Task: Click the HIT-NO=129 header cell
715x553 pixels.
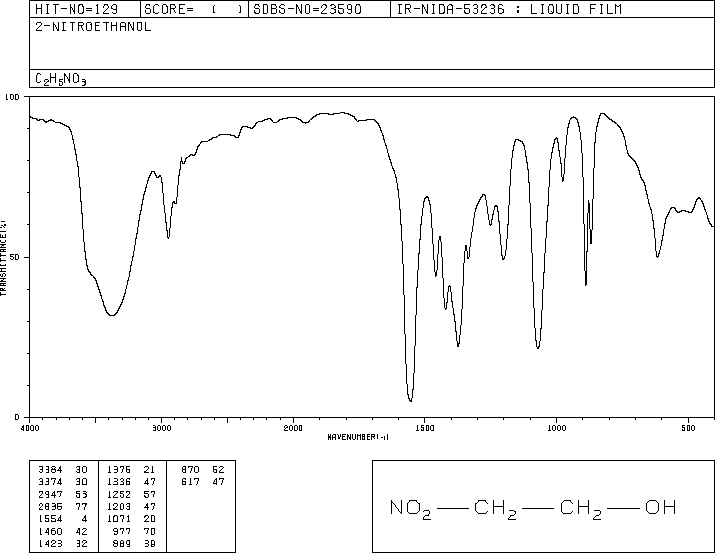Action: [85, 9]
